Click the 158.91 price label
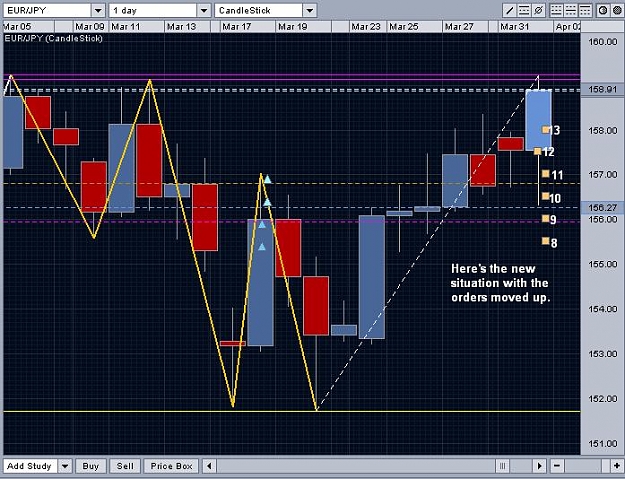This screenshot has width=625, height=479. (x=602, y=89)
